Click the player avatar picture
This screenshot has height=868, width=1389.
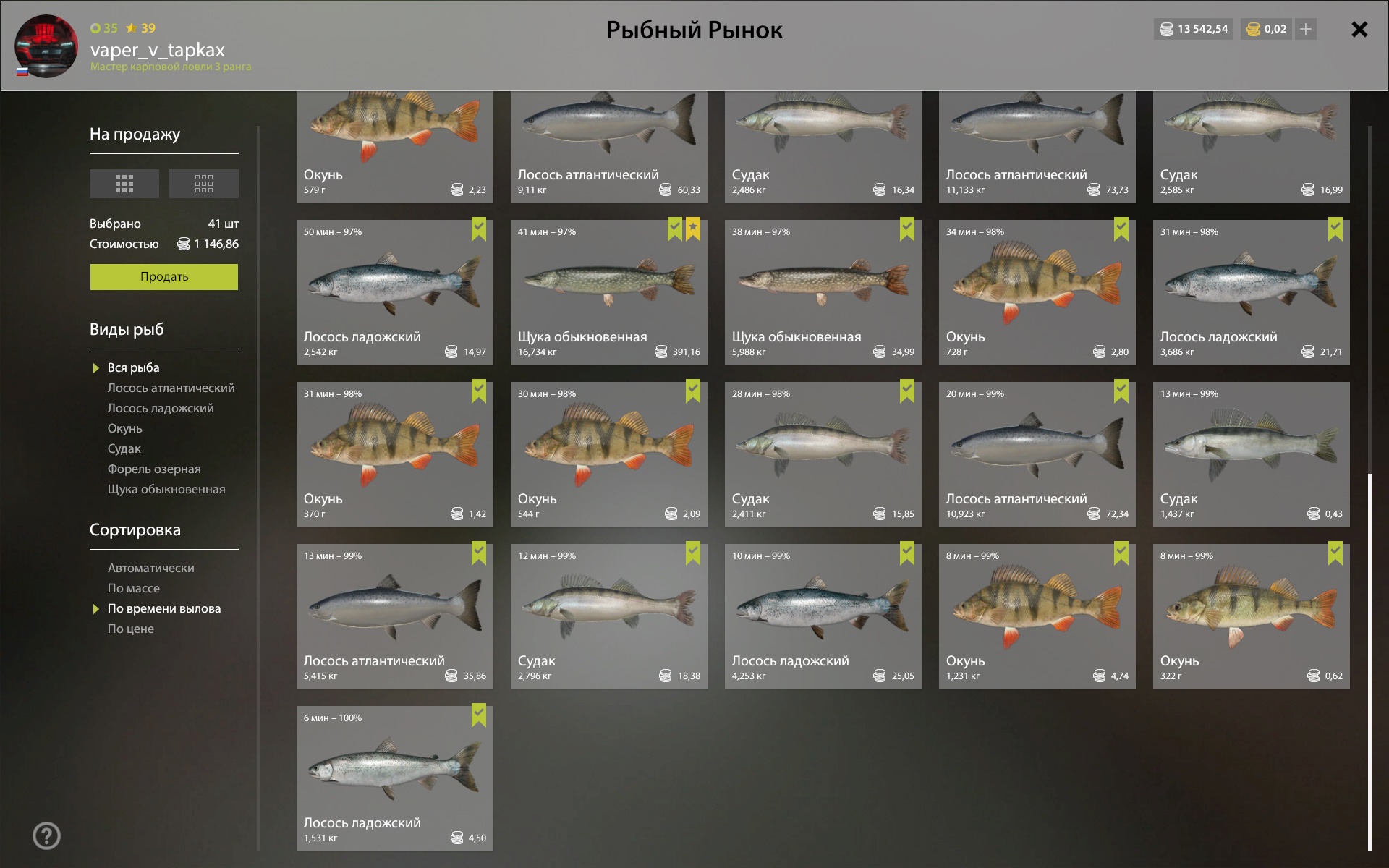click(46, 46)
